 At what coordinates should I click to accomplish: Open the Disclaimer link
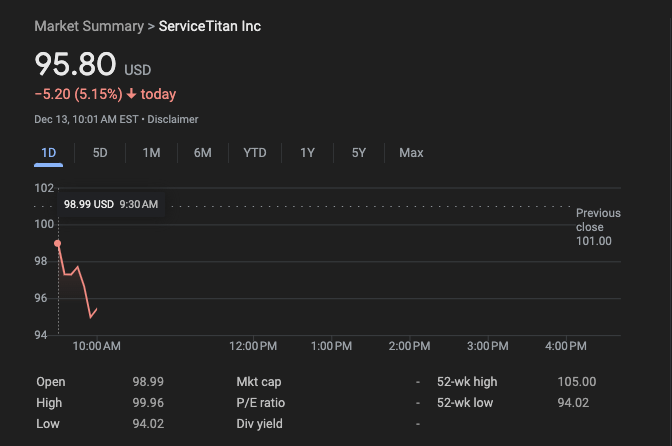point(173,119)
